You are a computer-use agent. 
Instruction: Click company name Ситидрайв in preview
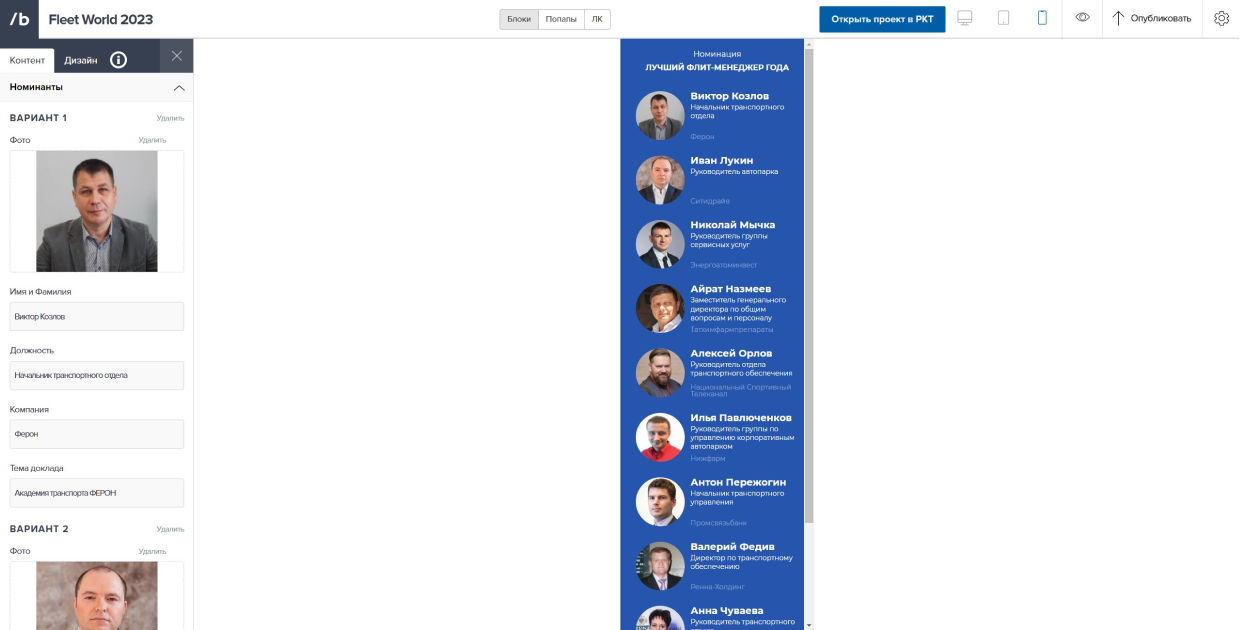[710, 201]
